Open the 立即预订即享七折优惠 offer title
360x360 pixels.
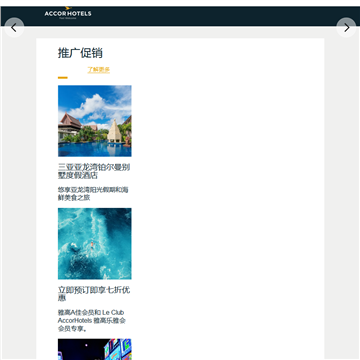(x=94, y=294)
